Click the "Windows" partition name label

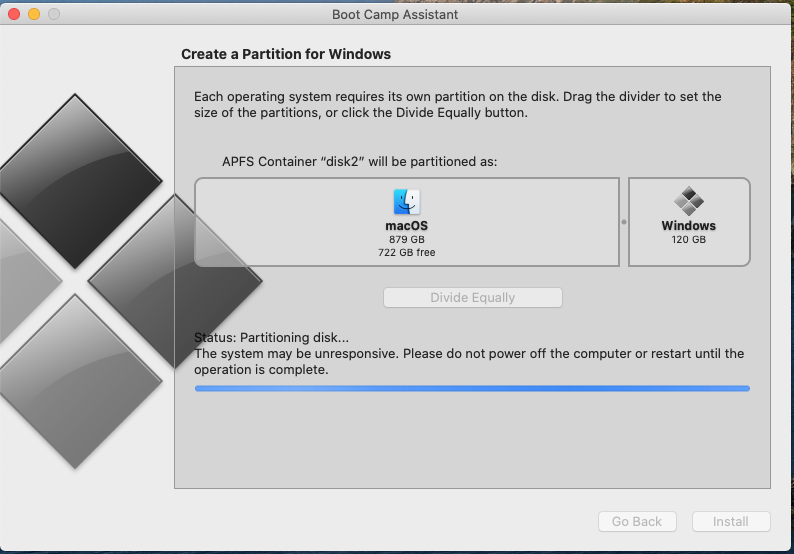(x=689, y=225)
